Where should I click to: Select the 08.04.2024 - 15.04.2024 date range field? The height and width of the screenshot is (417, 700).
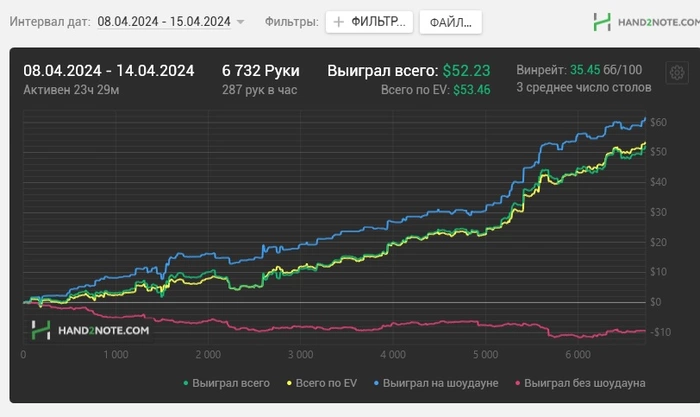tap(164, 21)
